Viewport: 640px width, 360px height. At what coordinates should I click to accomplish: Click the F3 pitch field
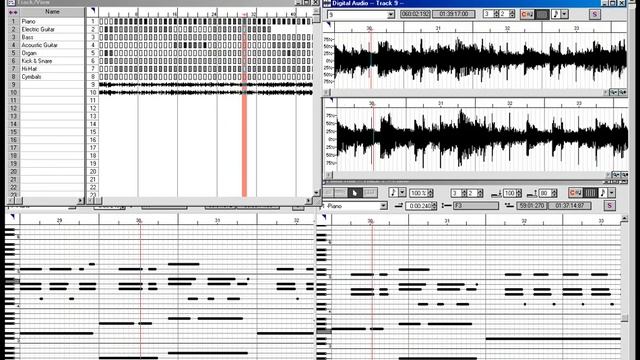pyautogui.click(x=475, y=206)
